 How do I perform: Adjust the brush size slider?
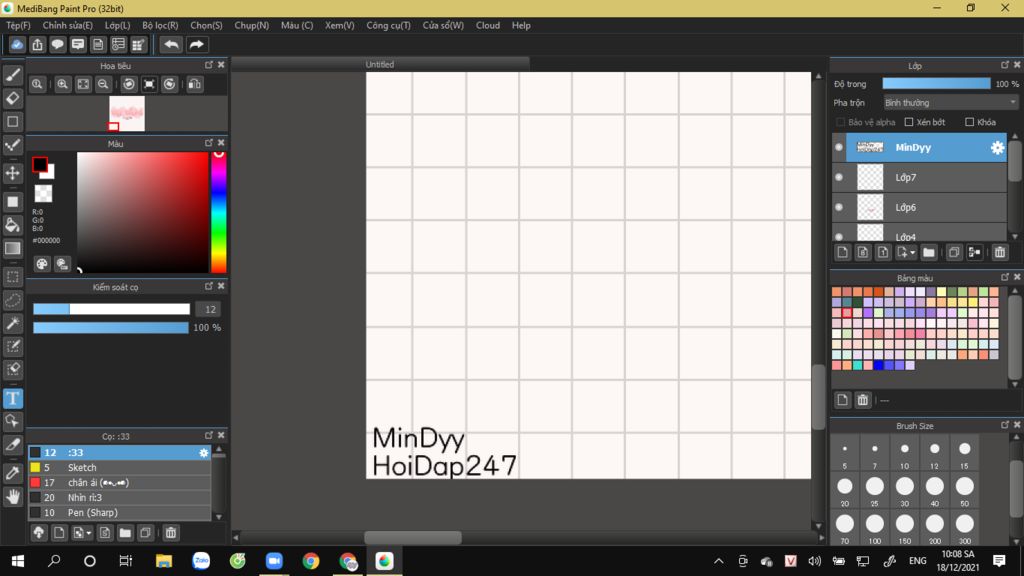112,310
